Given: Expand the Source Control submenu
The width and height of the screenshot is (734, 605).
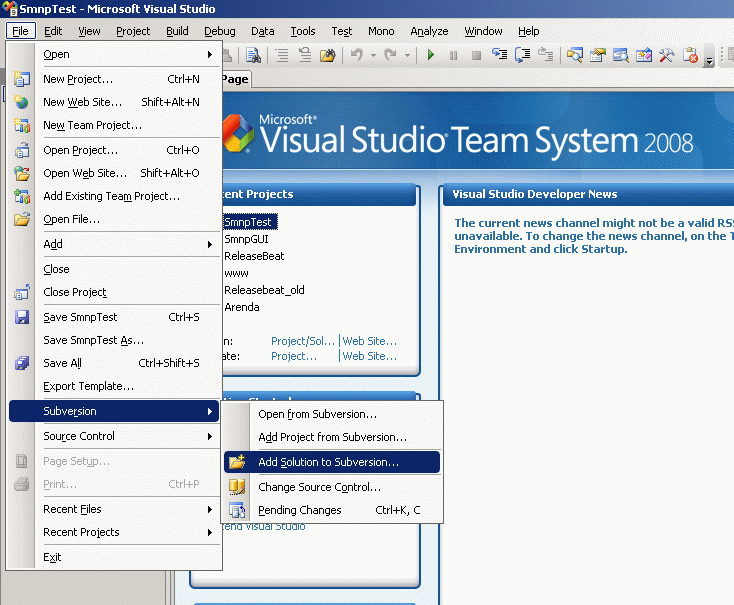Looking at the screenshot, I should (210, 436).
